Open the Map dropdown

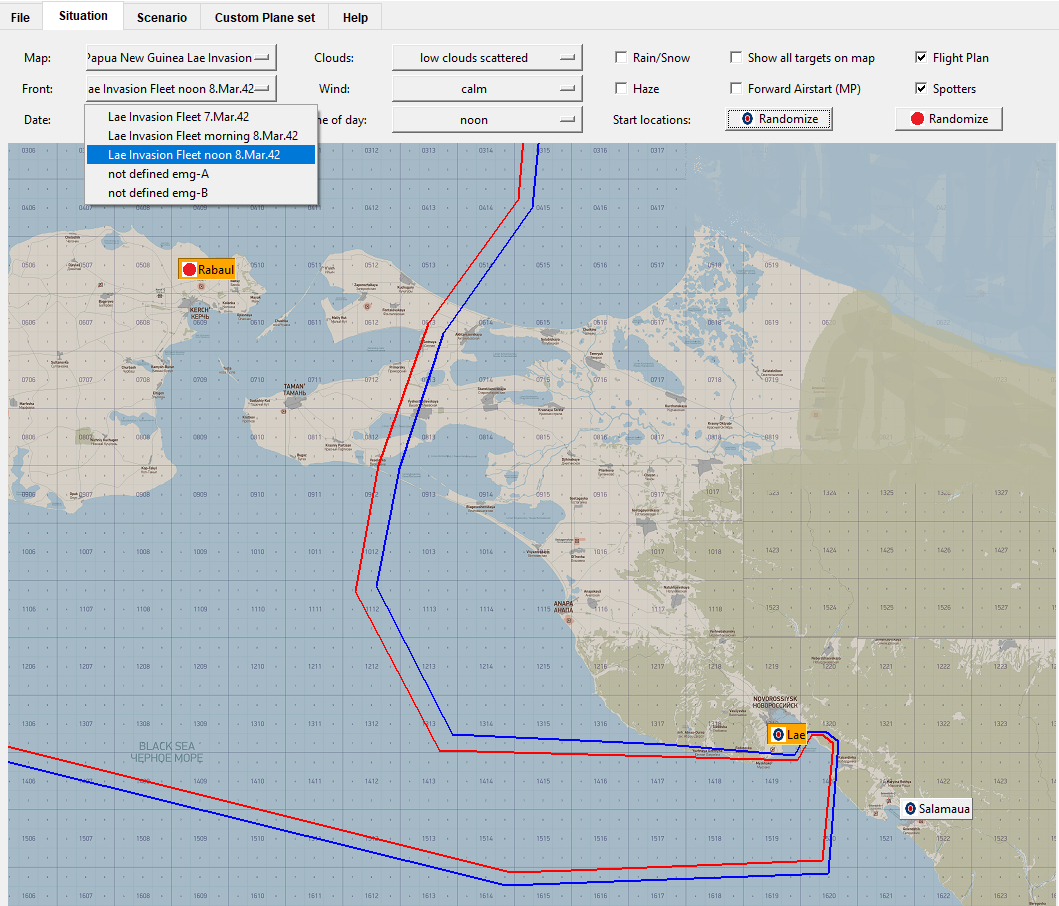[x=181, y=57]
